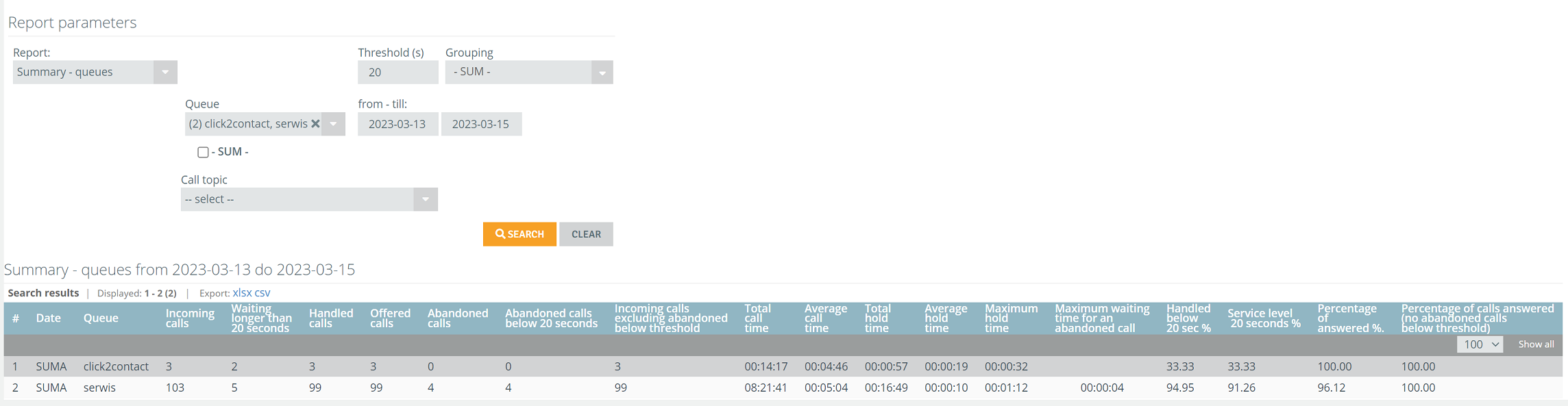
Task: Select the click2contact queue cell
Action: [x=116, y=367]
